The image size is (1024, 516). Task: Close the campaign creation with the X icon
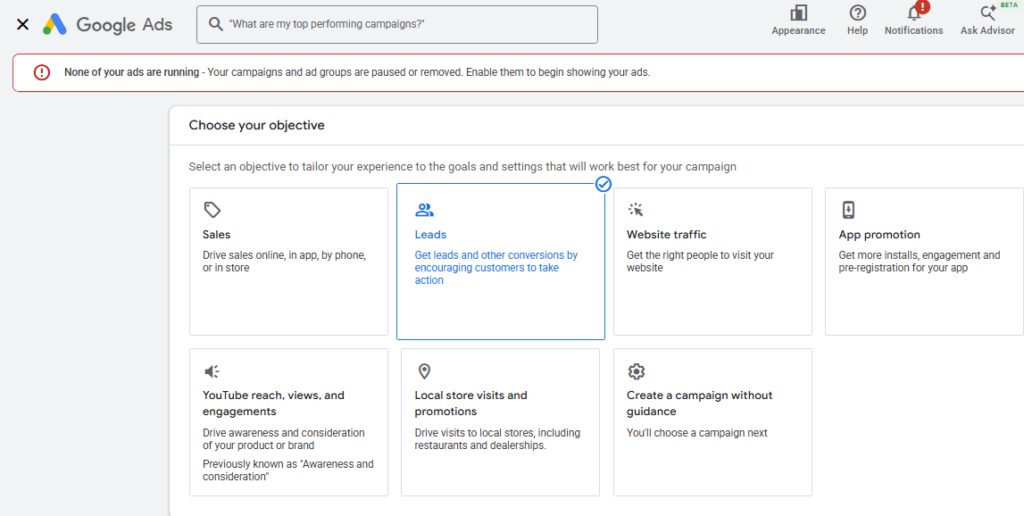[x=22, y=25]
